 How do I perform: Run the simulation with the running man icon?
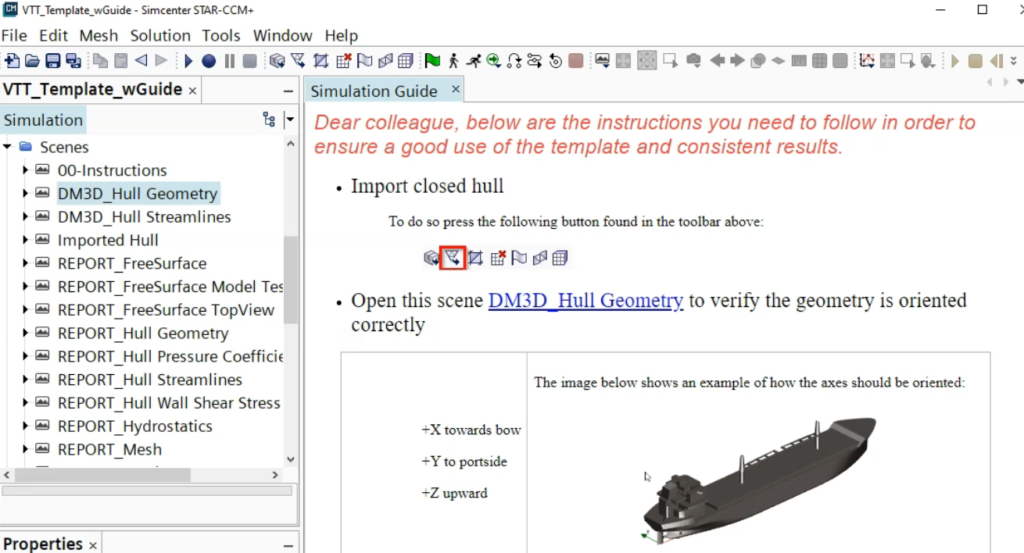pos(473,61)
